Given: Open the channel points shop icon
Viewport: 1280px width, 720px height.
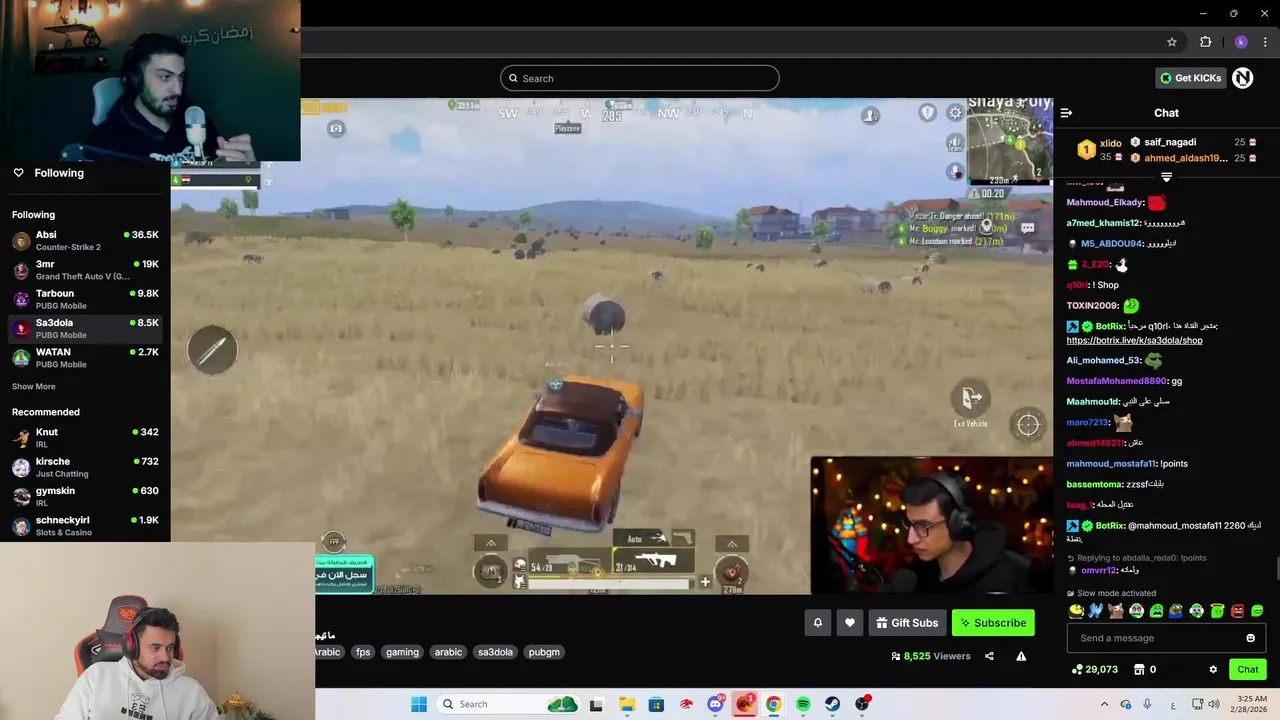Looking at the screenshot, I should [1138, 669].
